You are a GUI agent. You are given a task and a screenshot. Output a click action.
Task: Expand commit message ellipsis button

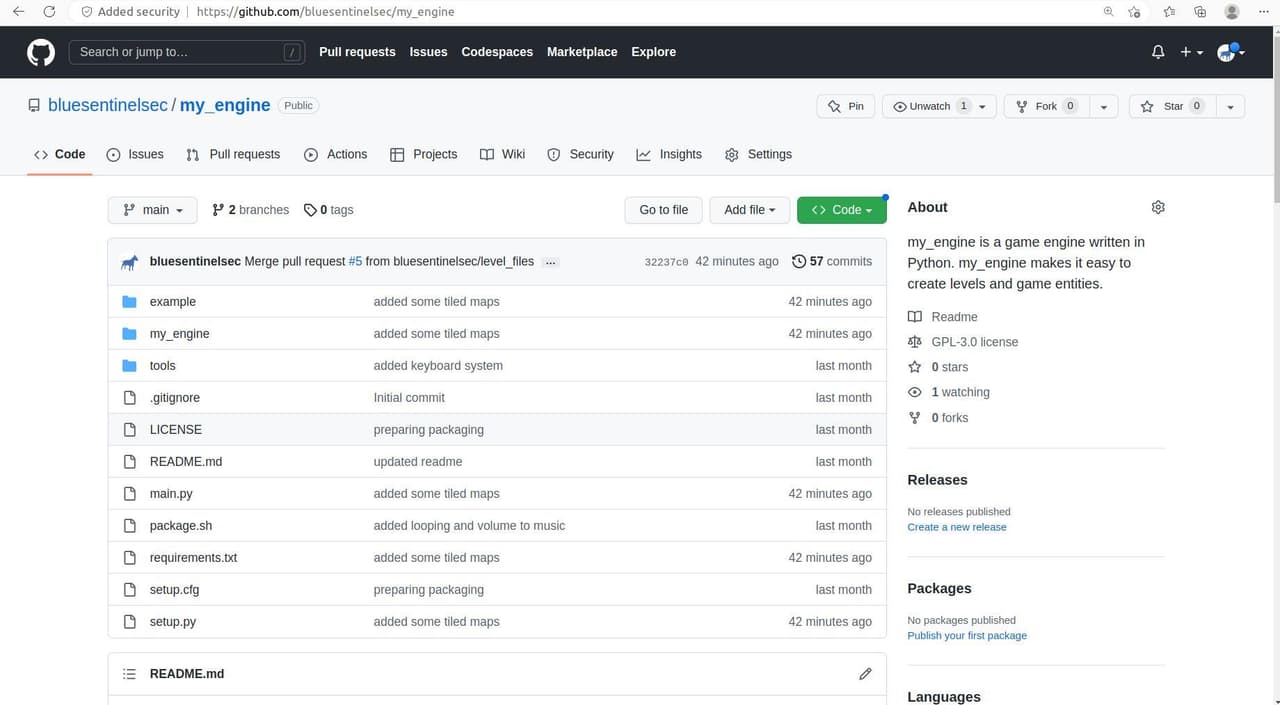tap(550, 262)
